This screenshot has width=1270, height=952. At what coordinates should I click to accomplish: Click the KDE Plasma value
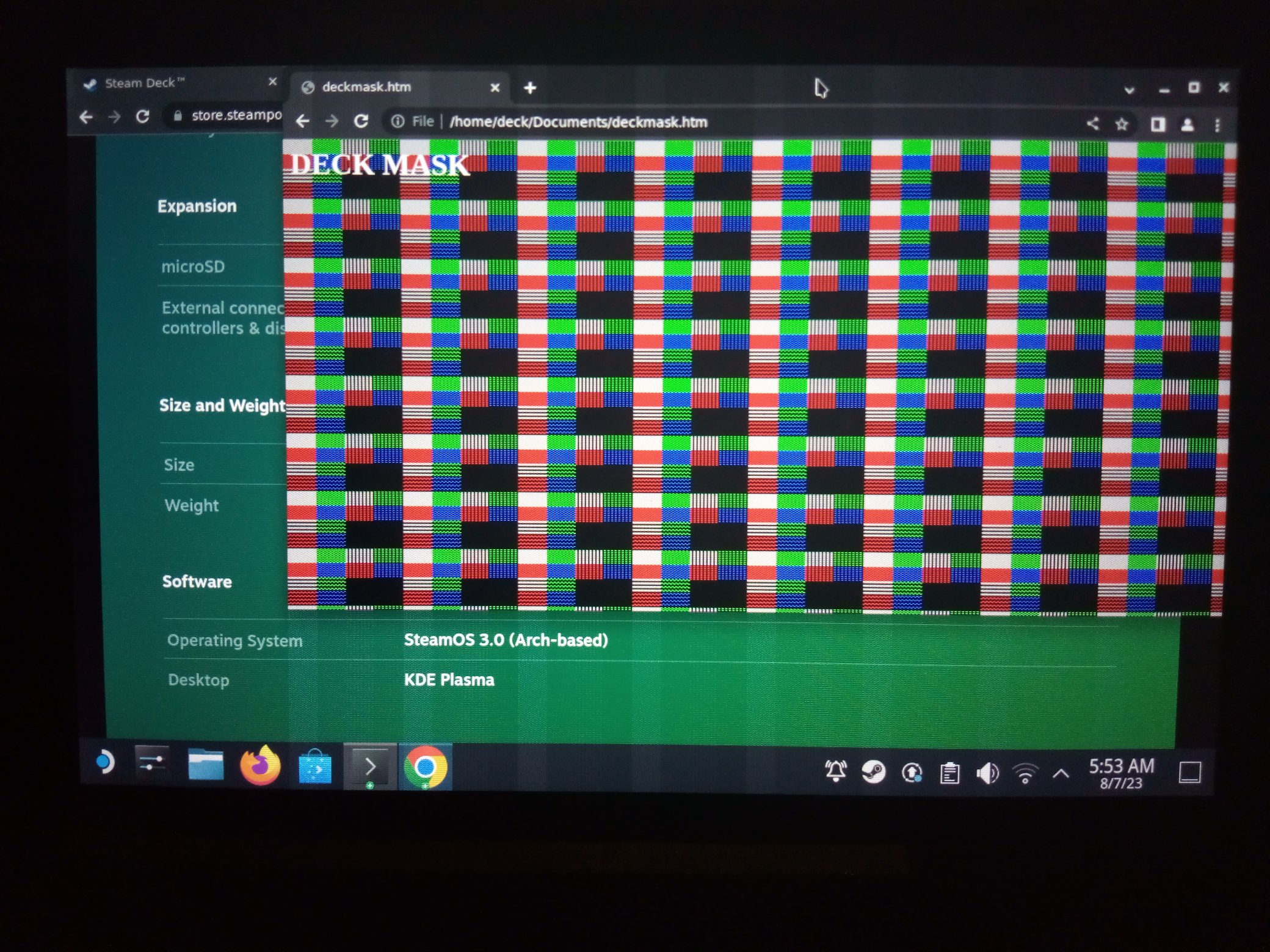[x=449, y=680]
